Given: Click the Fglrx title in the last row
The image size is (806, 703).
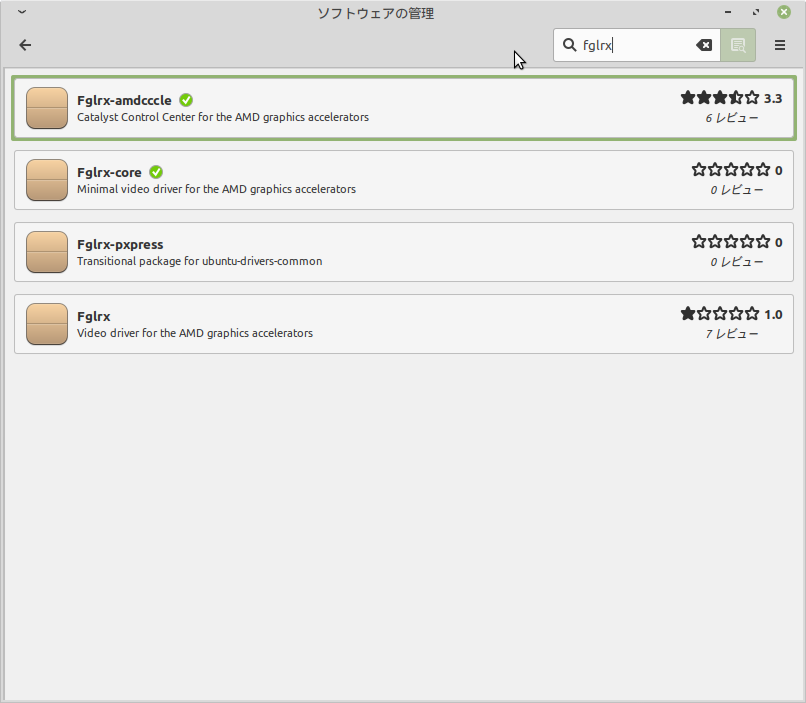Looking at the screenshot, I should 94,316.
